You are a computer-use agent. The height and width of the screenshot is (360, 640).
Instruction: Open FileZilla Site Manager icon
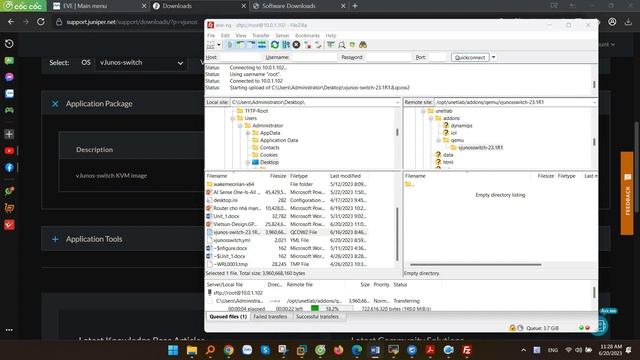pos(211,45)
